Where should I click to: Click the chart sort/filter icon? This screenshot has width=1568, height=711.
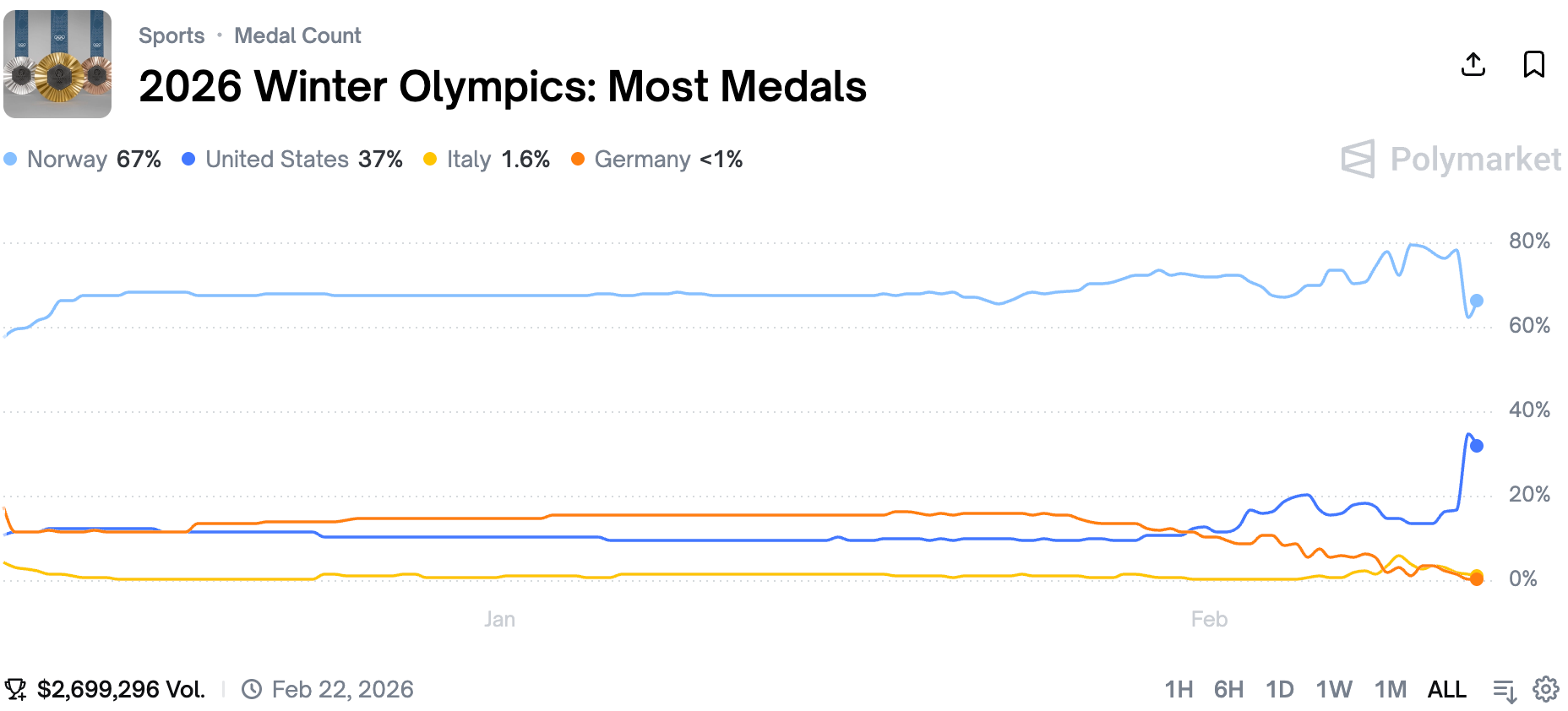coord(1505,691)
